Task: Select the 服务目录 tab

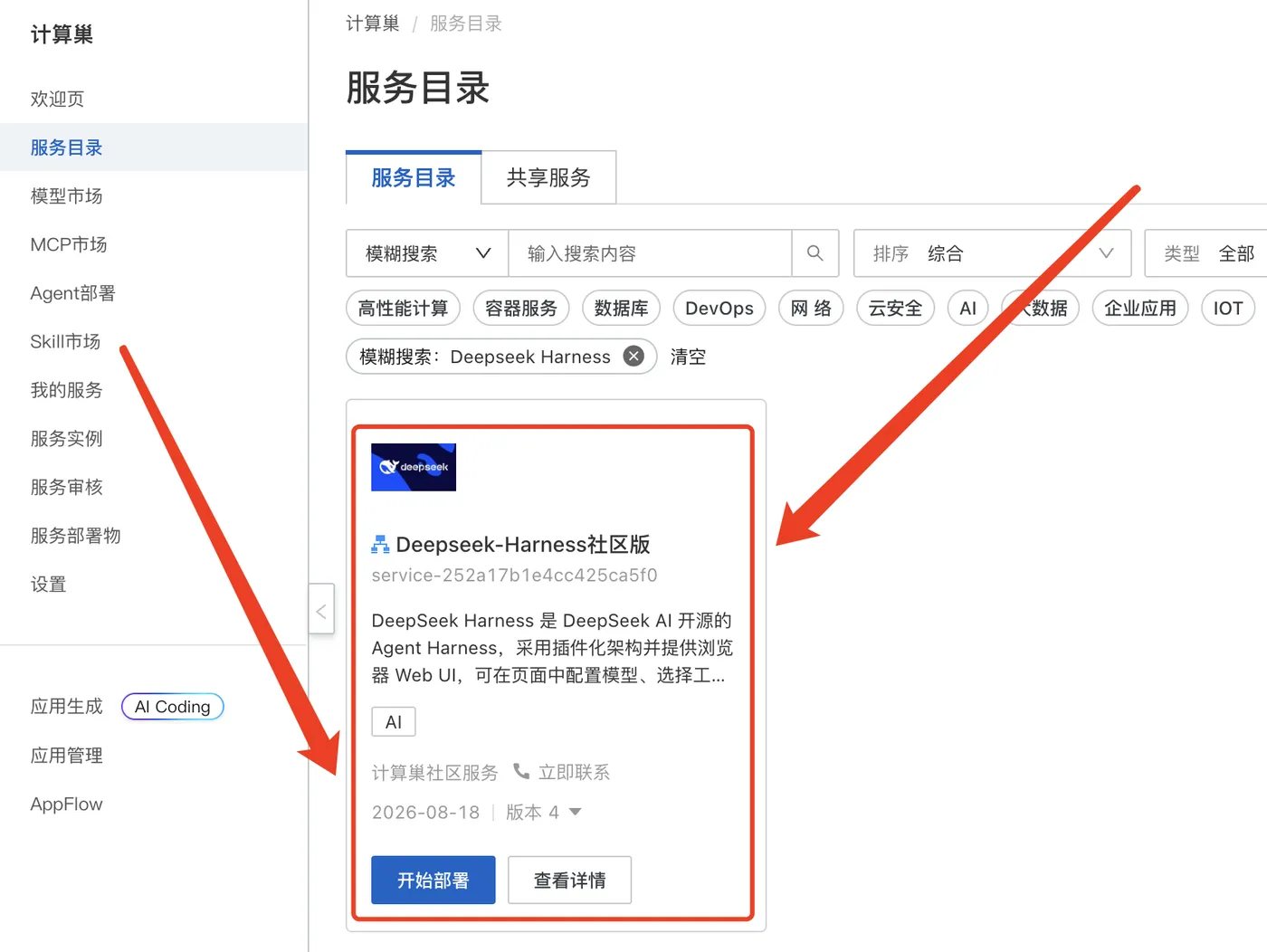Action: coord(414,177)
